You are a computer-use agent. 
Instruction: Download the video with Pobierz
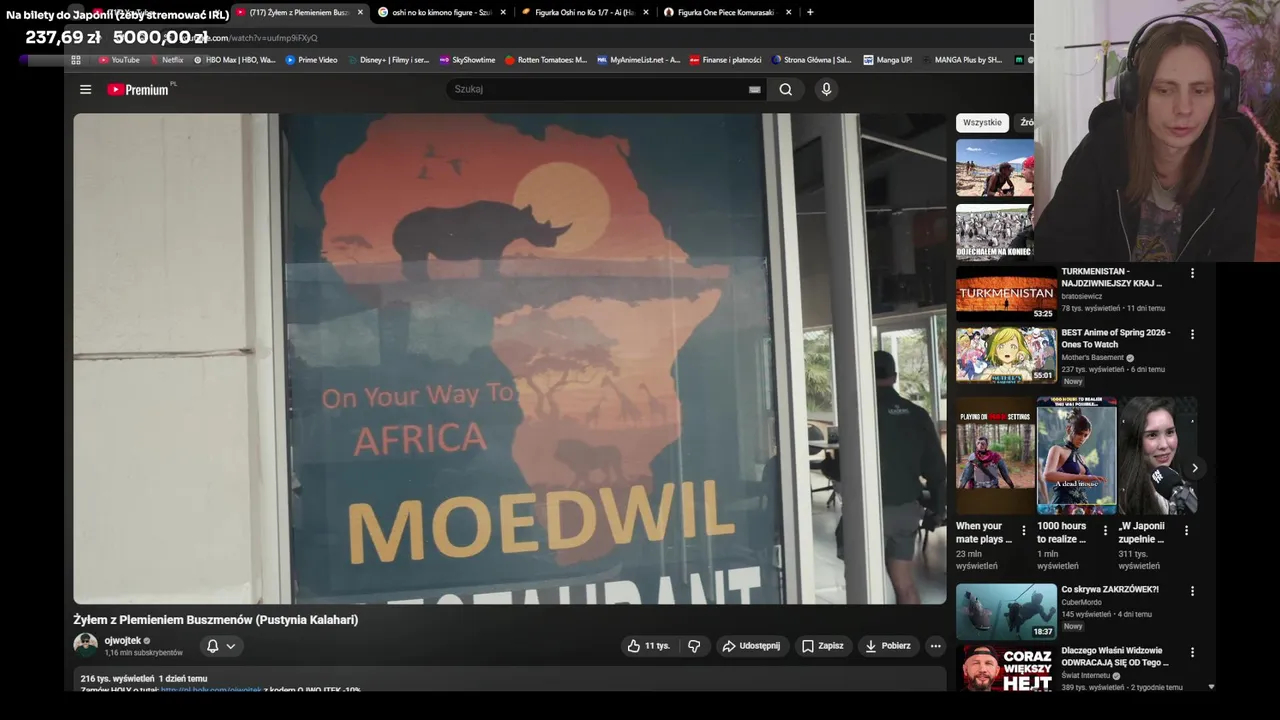pyautogui.click(x=888, y=646)
